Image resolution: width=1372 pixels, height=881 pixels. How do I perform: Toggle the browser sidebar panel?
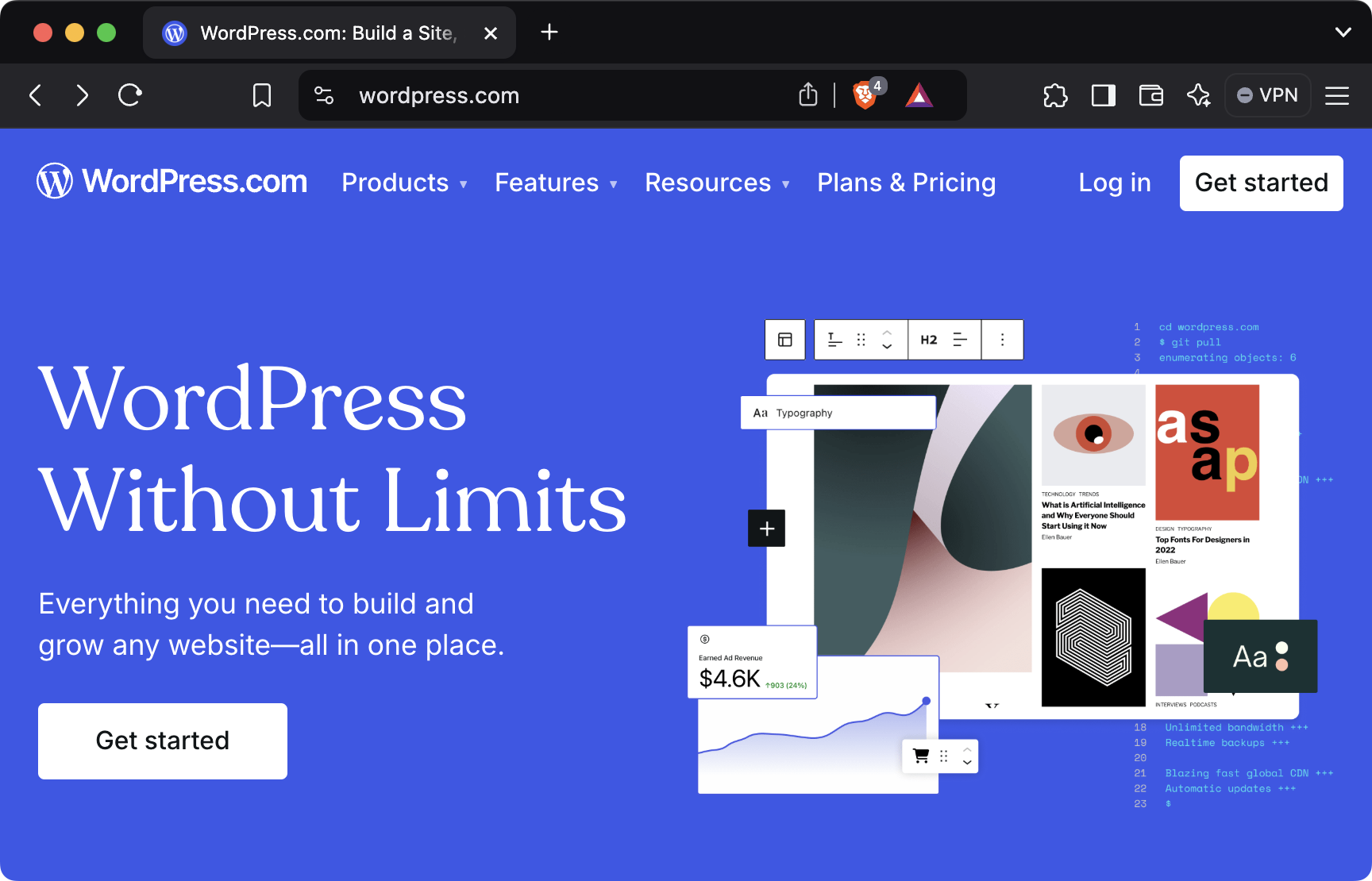(x=1103, y=95)
